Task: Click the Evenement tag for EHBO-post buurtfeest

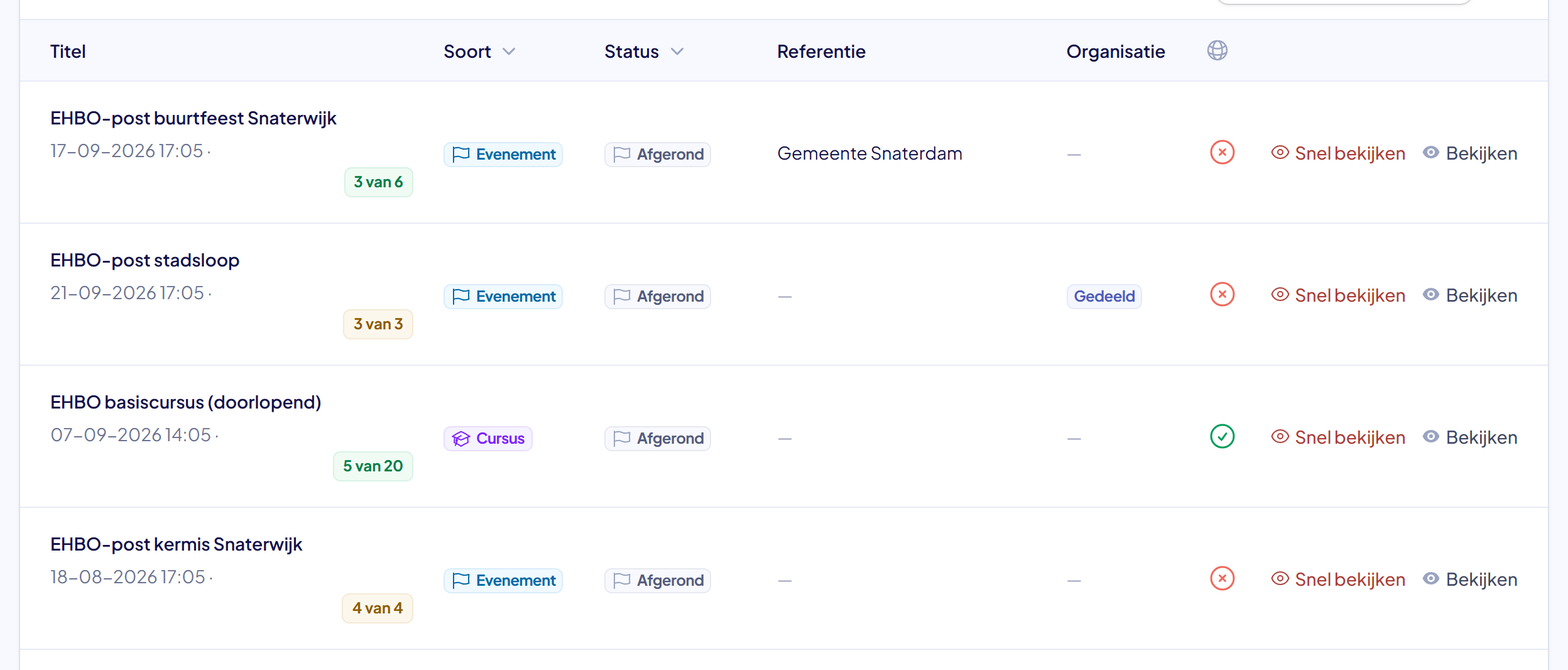Action: (x=503, y=155)
